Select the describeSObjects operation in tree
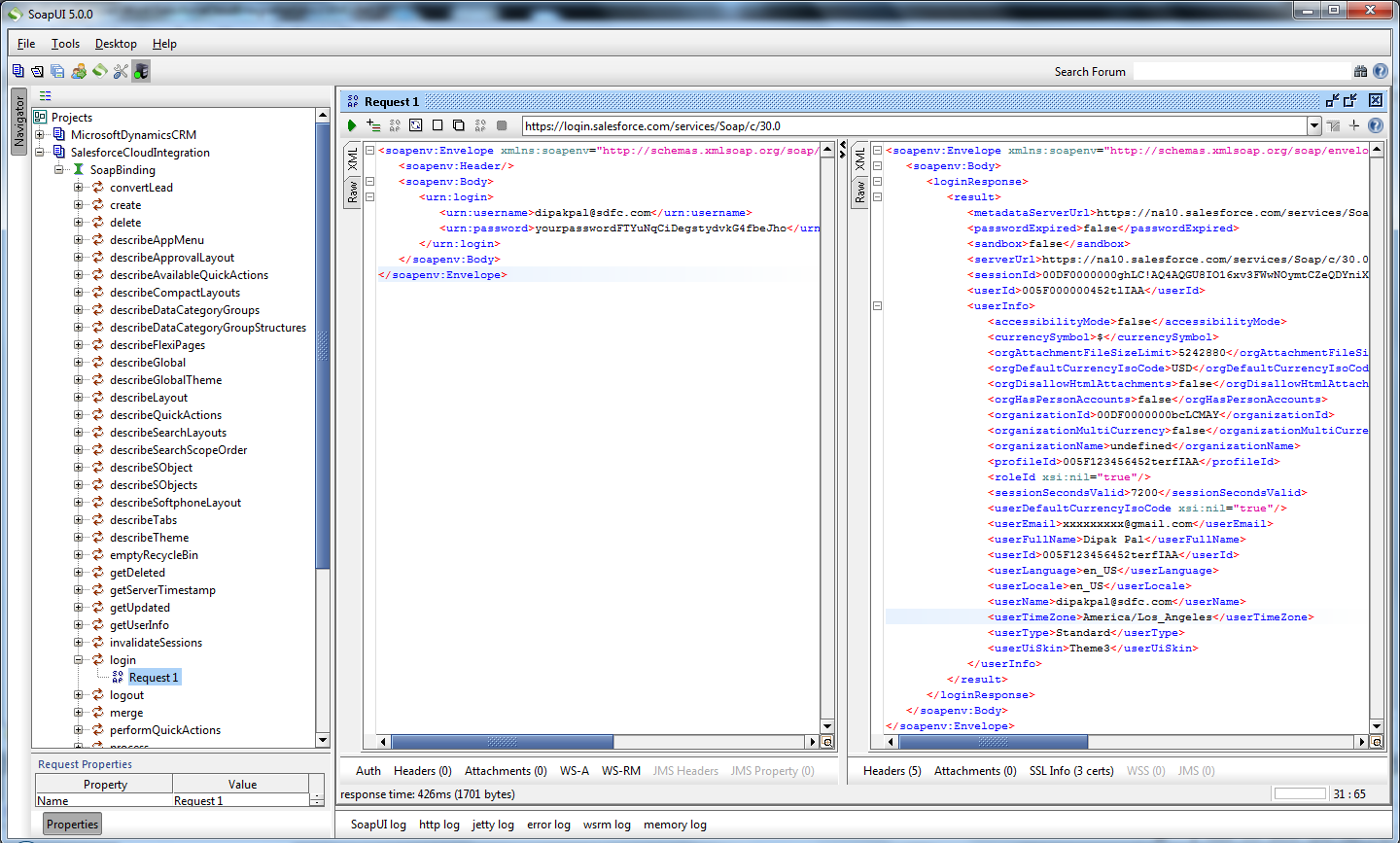 [x=154, y=485]
